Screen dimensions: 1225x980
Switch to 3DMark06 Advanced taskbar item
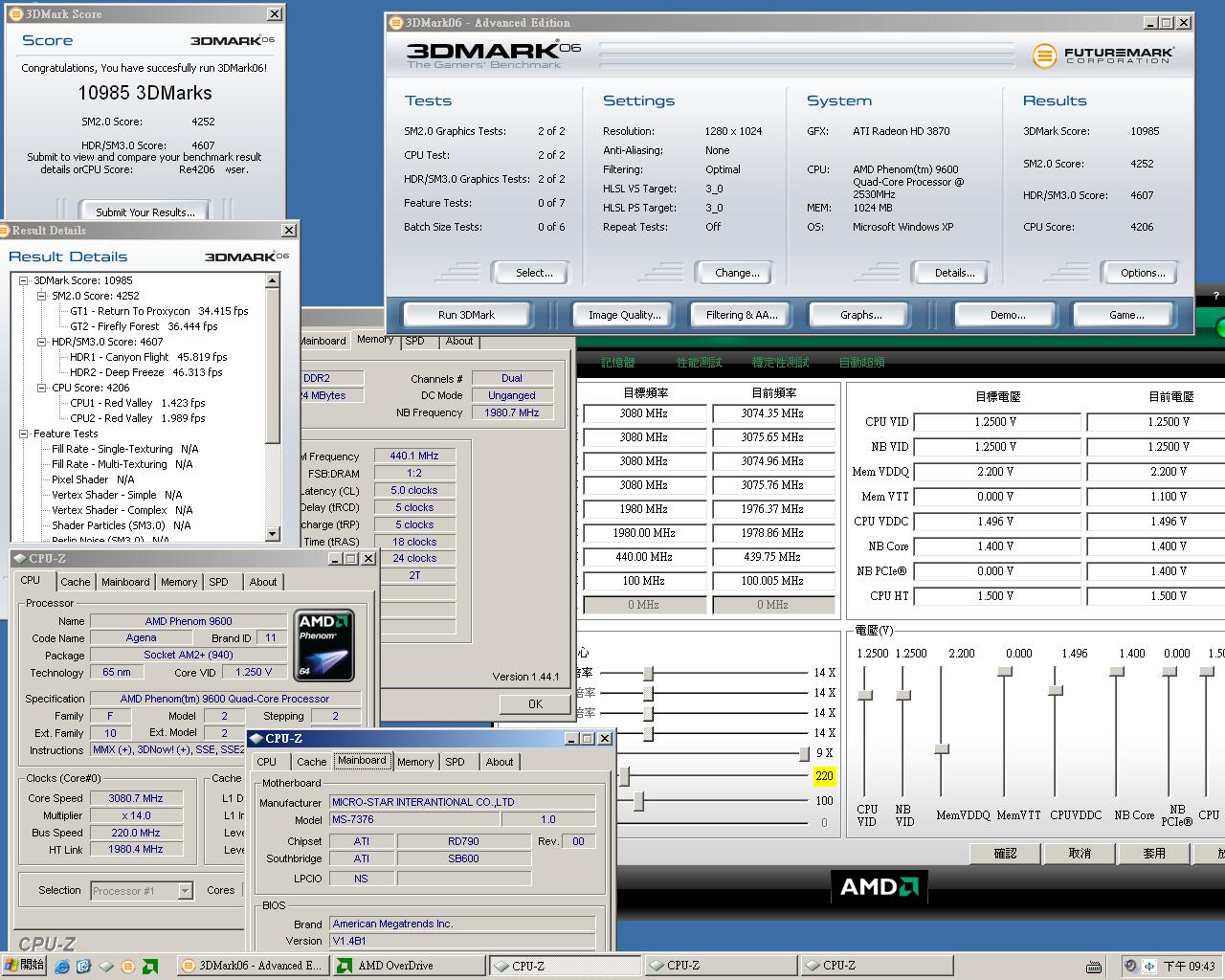(x=253, y=966)
